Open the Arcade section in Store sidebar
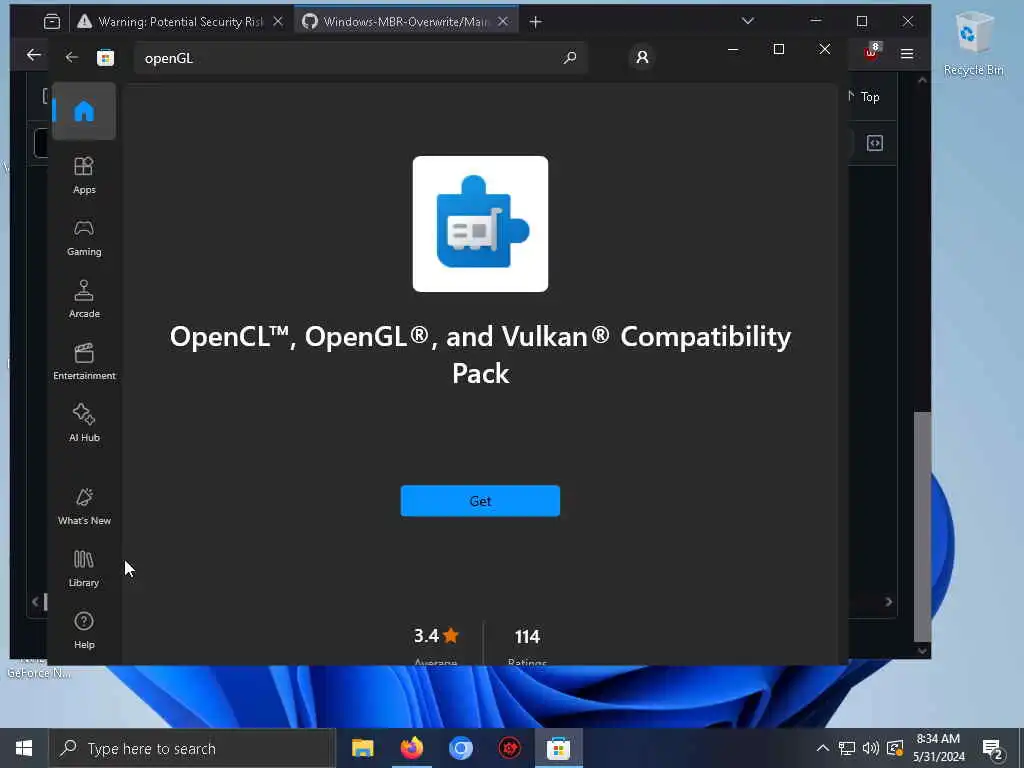Image resolution: width=1024 pixels, height=768 pixels. click(x=84, y=300)
